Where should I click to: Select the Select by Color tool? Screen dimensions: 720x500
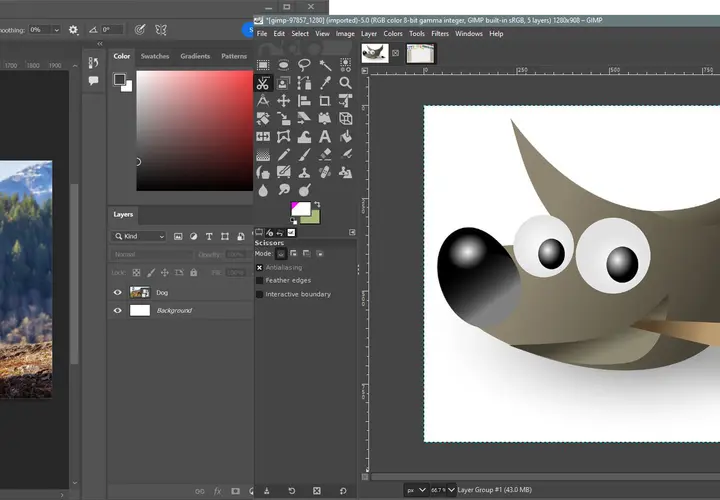(x=345, y=65)
